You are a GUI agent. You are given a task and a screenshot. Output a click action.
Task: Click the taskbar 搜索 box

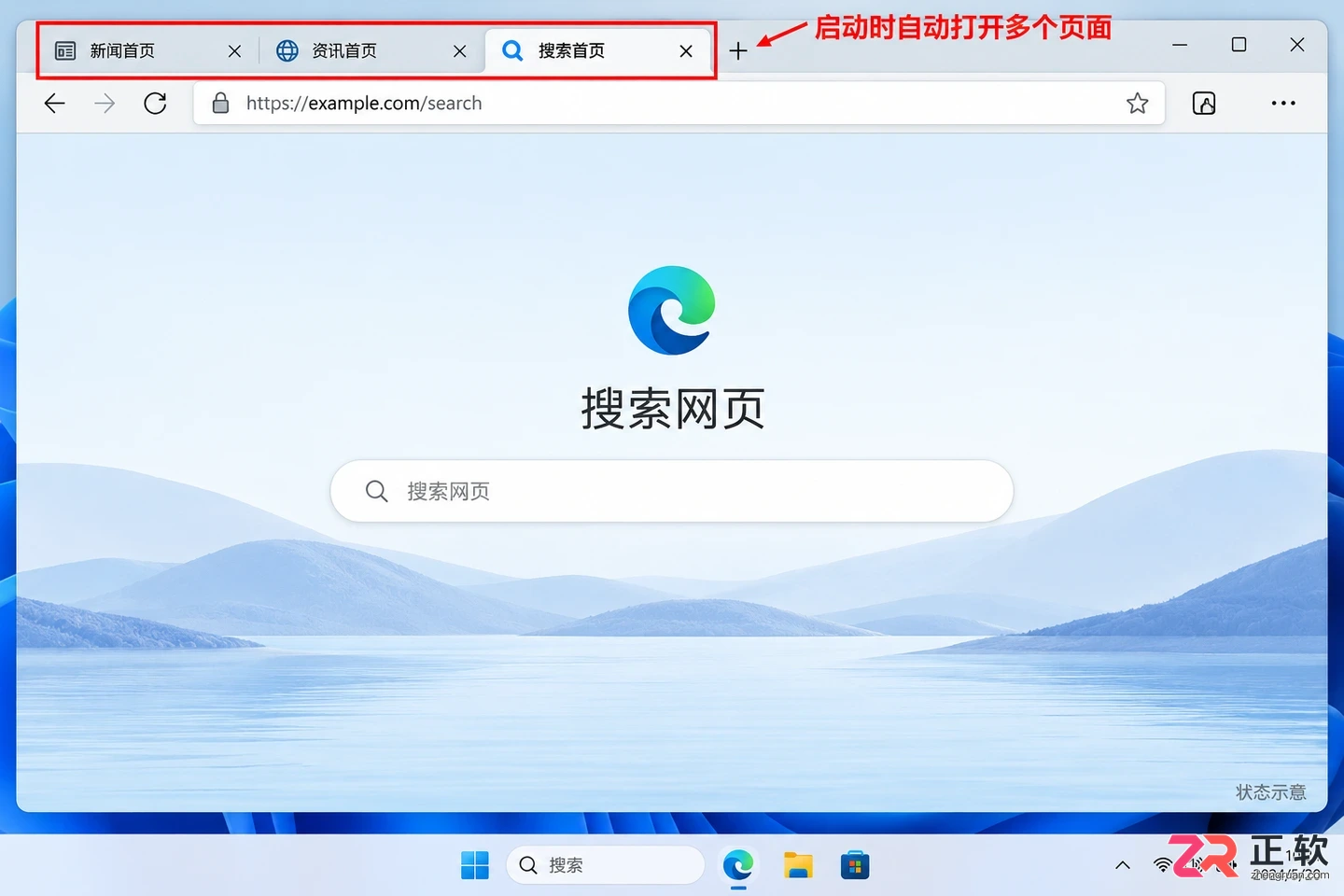point(606,865)
